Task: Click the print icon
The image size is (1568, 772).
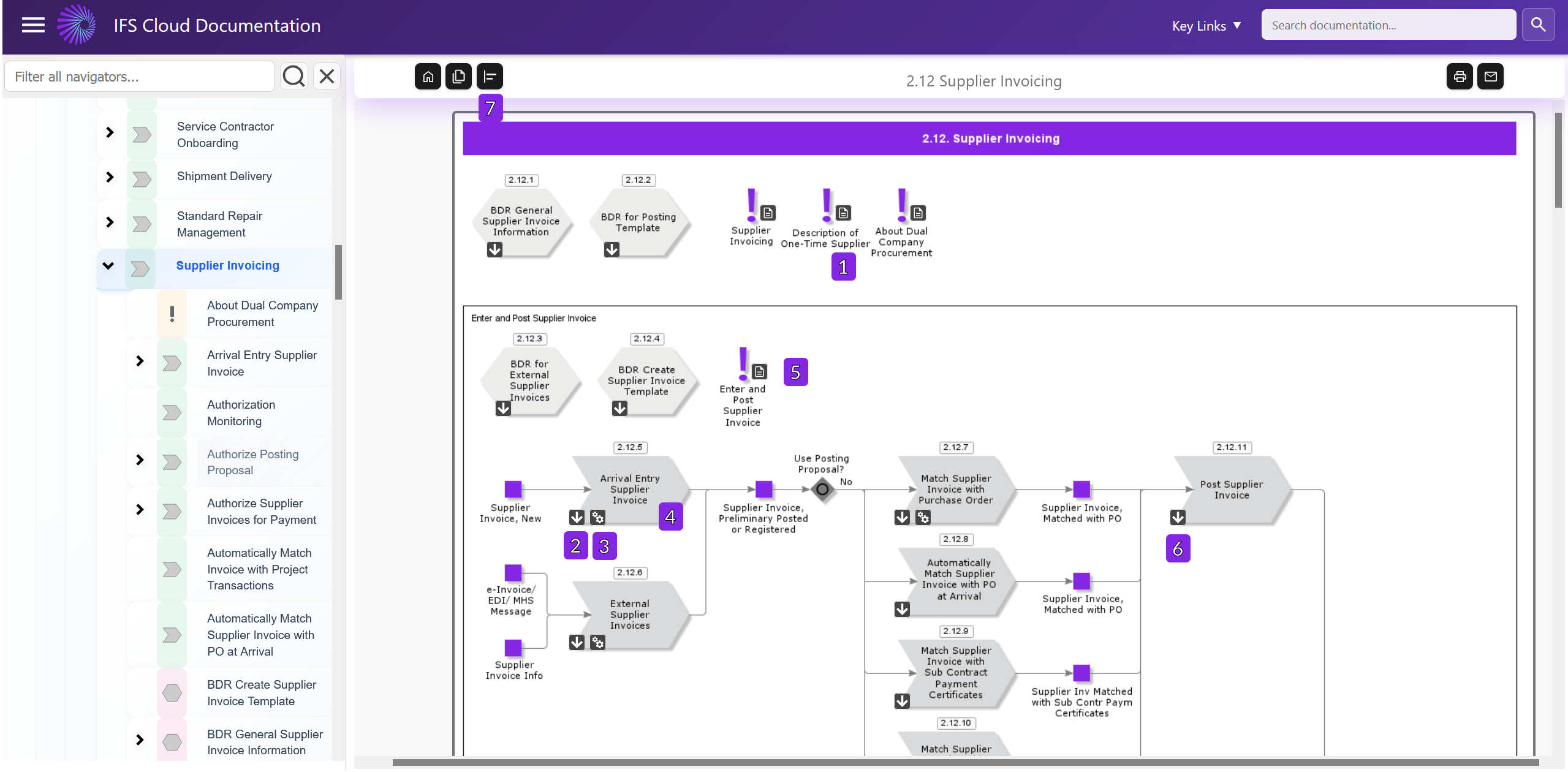Action: pyautogui.click(x=1460, y=77)
